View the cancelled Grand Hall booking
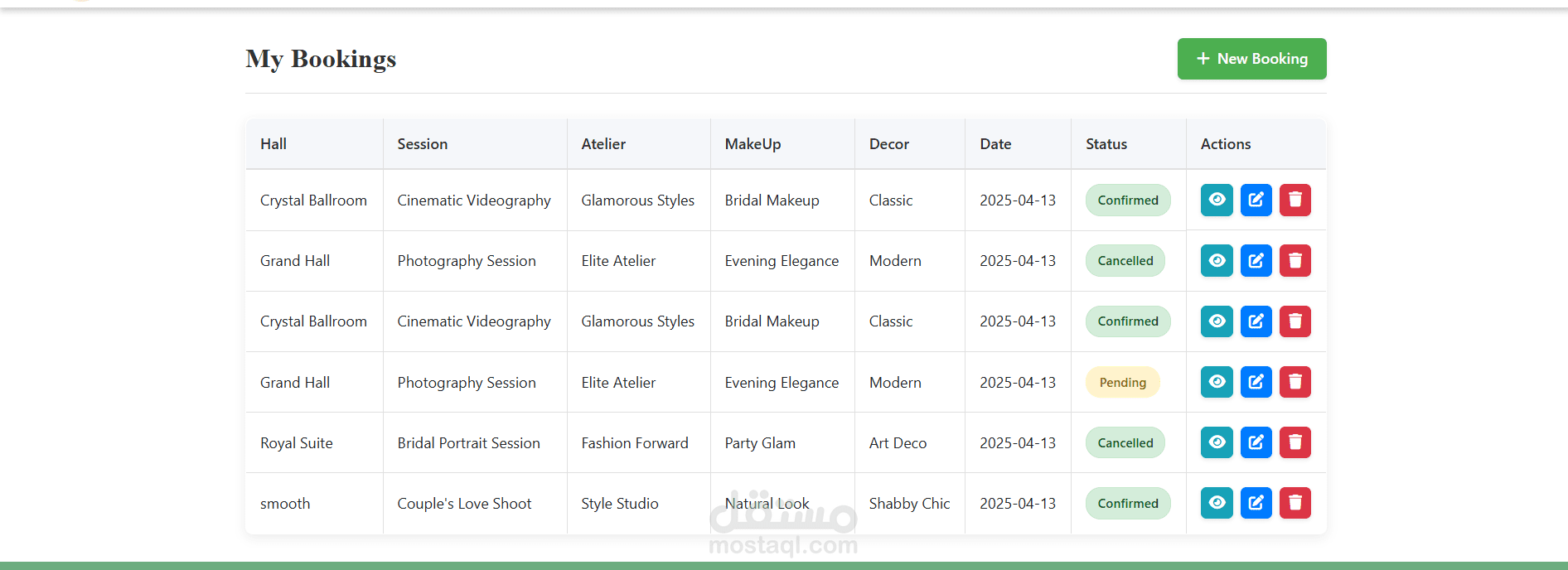The width and height of the screenshot is (1568, 570). pyautogui.click(x=1217, y=261)
